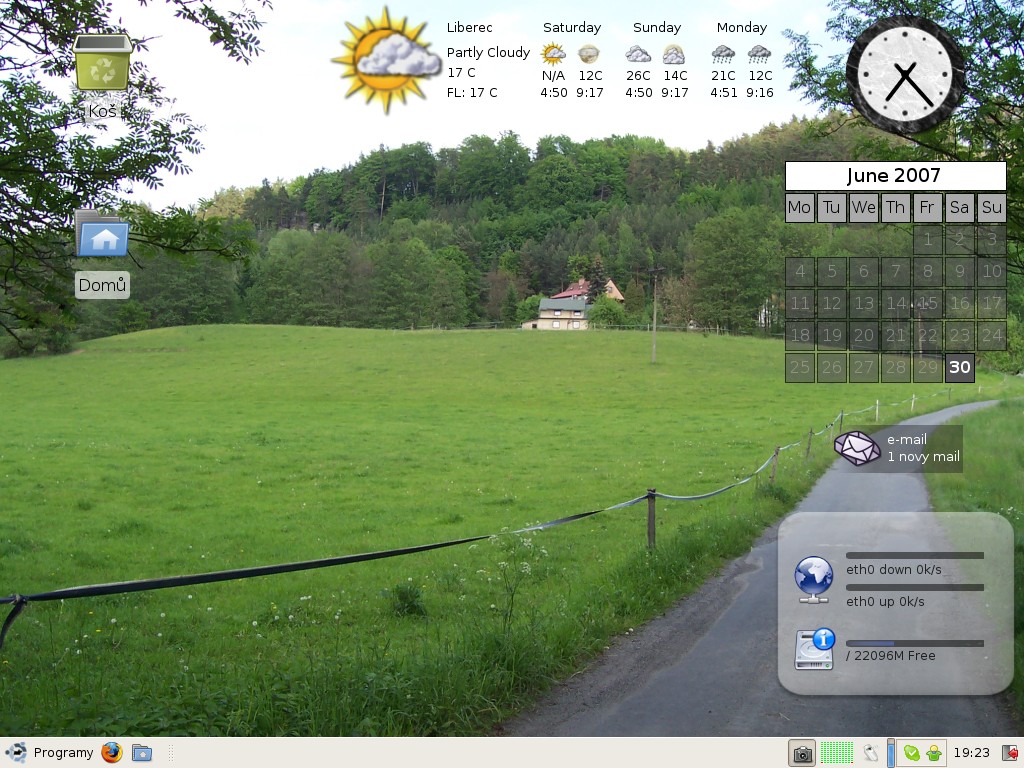Click the 19:23 panel clock
Image resolution: width=1024 pixels, height=768 pixels.
click(x=971, y=753)
